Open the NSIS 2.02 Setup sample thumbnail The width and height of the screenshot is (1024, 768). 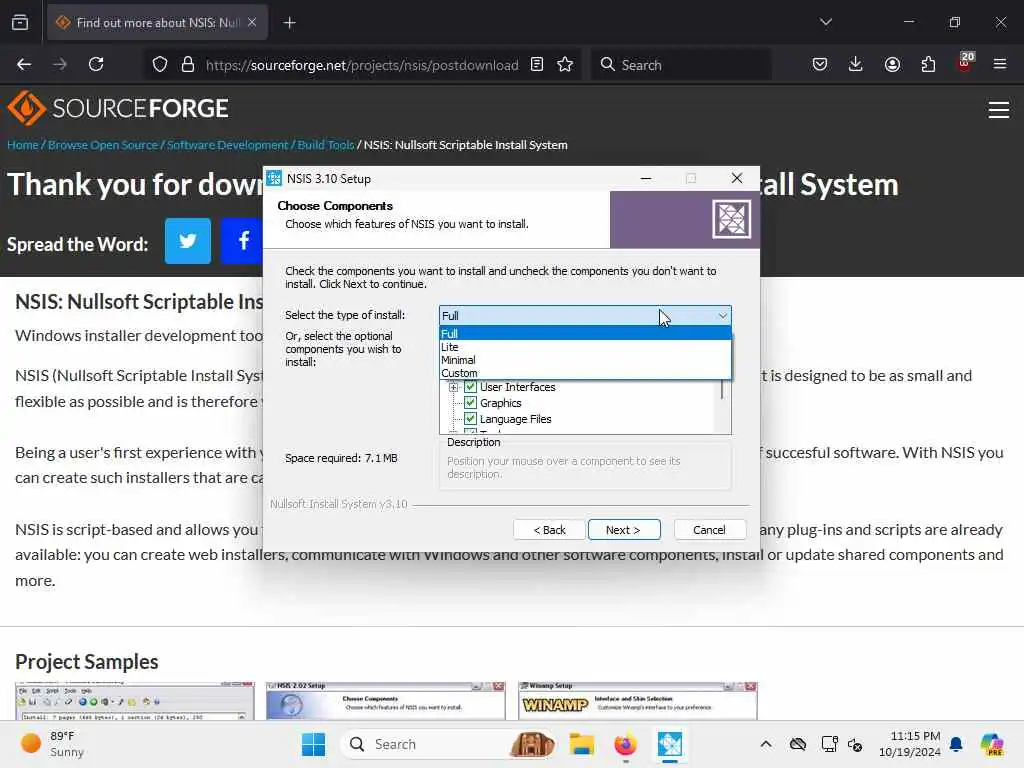pos(385,701)
